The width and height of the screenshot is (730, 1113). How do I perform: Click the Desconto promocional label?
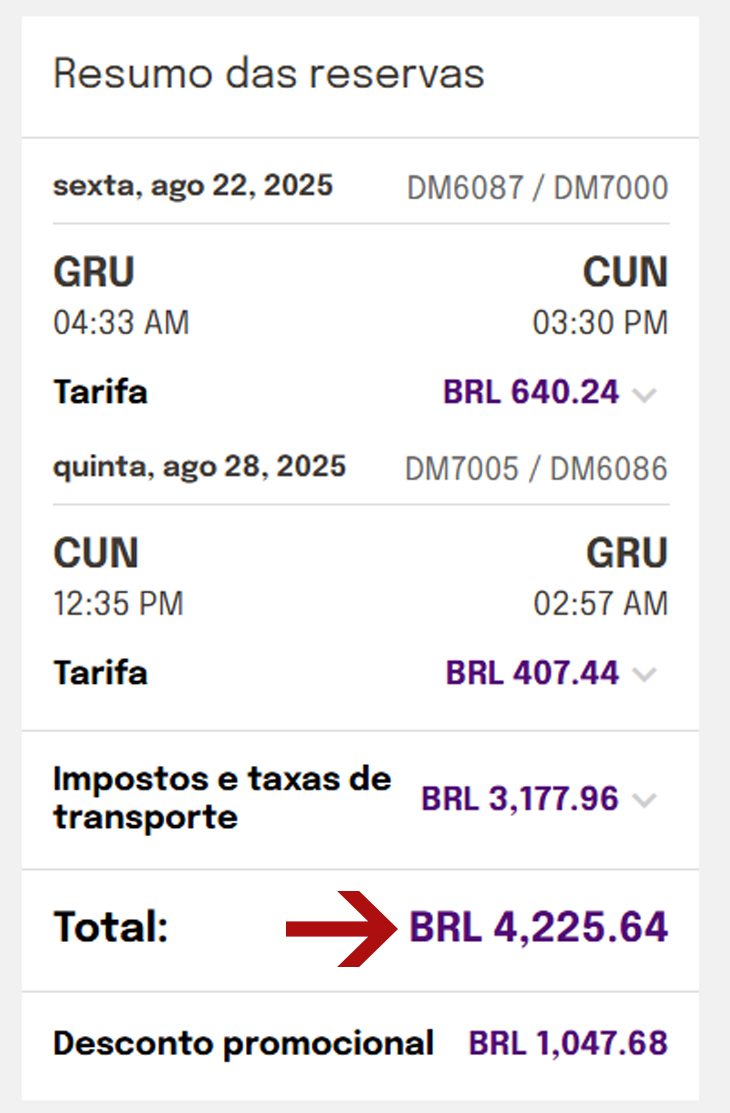coord(244,1043)
